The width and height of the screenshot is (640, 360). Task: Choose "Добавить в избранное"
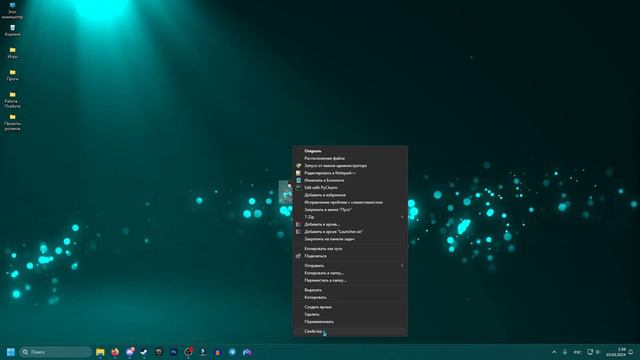(x=350, y=195)
